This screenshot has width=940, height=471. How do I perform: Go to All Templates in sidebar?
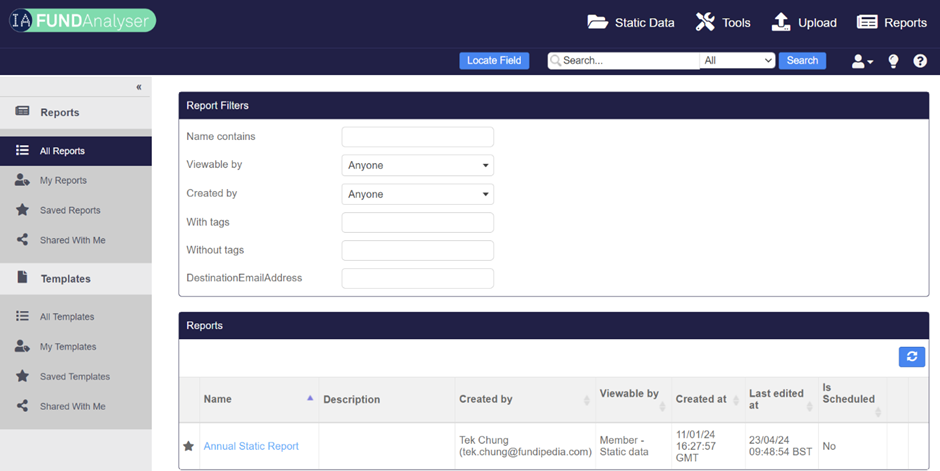67,317
